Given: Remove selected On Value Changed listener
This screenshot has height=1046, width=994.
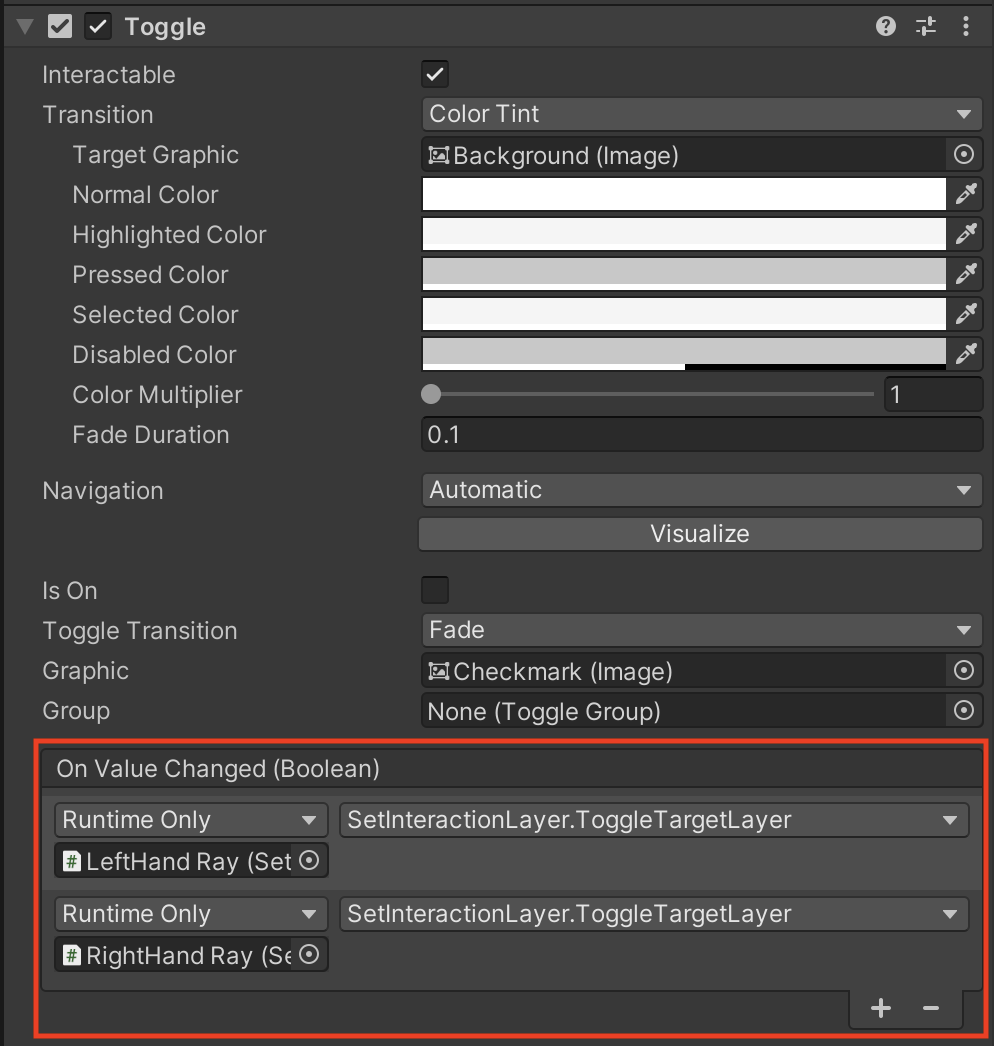Looking at the screenshot, I should [931, 1009].
